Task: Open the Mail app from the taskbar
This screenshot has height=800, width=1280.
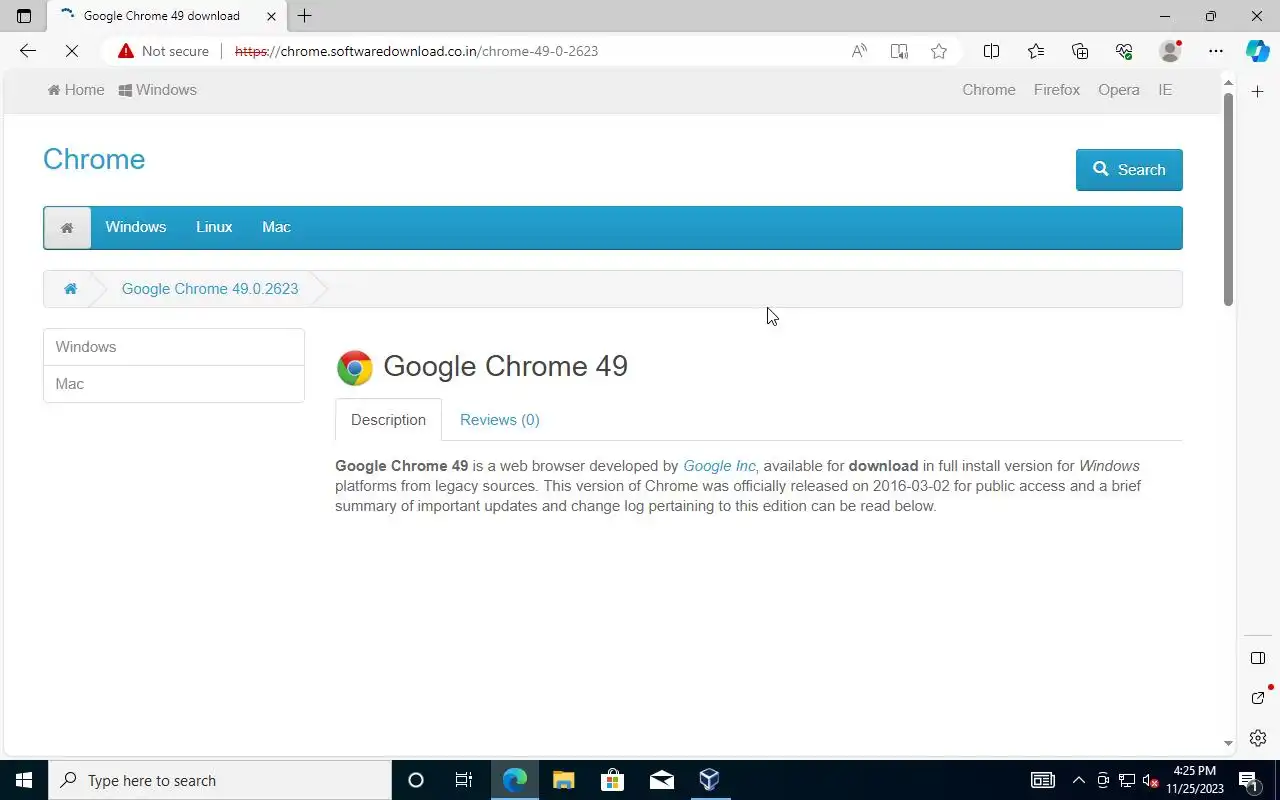Action: (x=661, y=780)
